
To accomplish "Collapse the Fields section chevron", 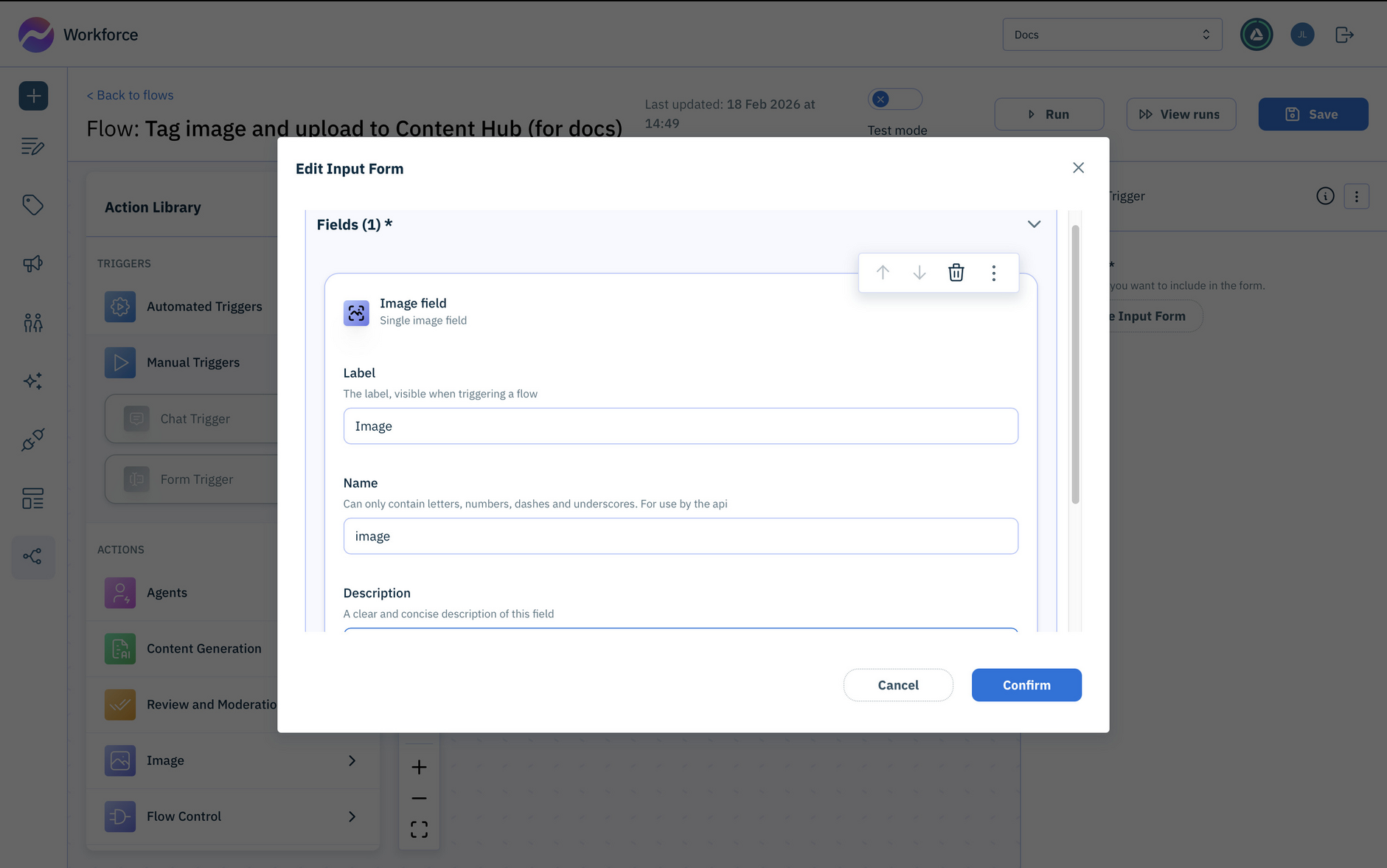I will tap(1033, 224).
